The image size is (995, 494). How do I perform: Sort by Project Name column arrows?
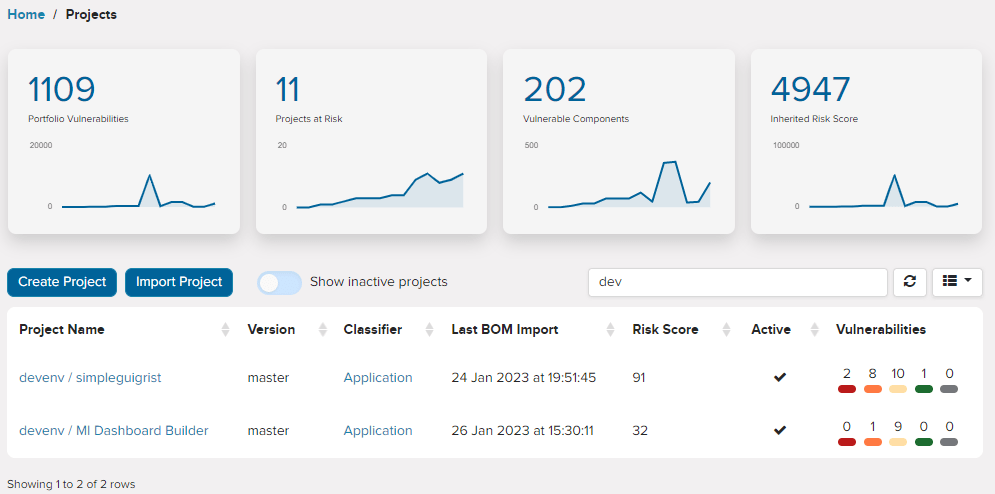pyautogui.click(x=225, y=330)
